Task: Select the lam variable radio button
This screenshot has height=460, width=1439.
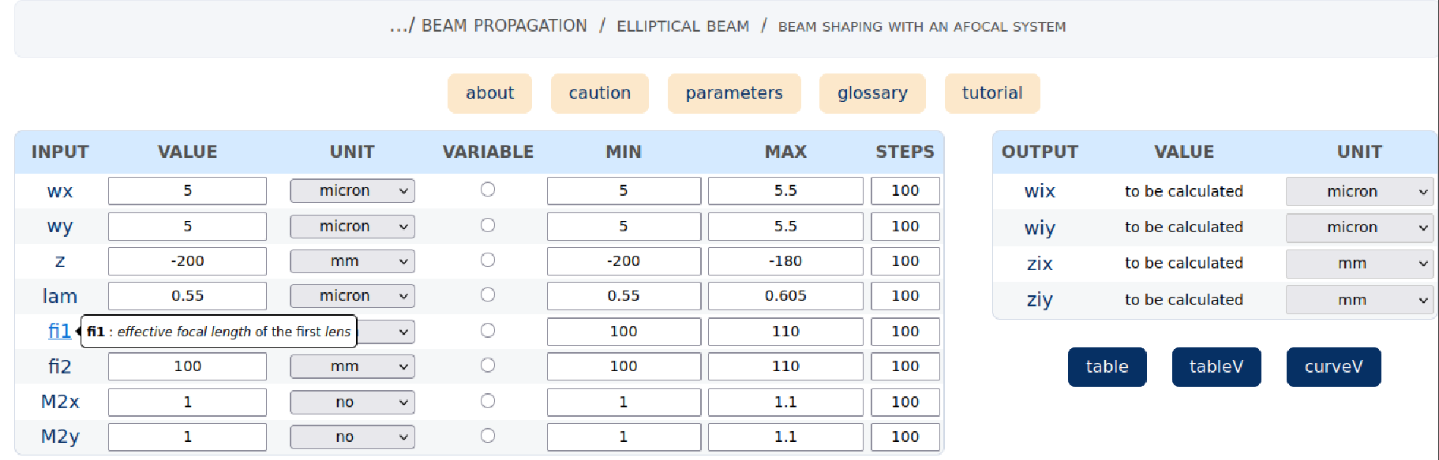Action: pos(488,295)
